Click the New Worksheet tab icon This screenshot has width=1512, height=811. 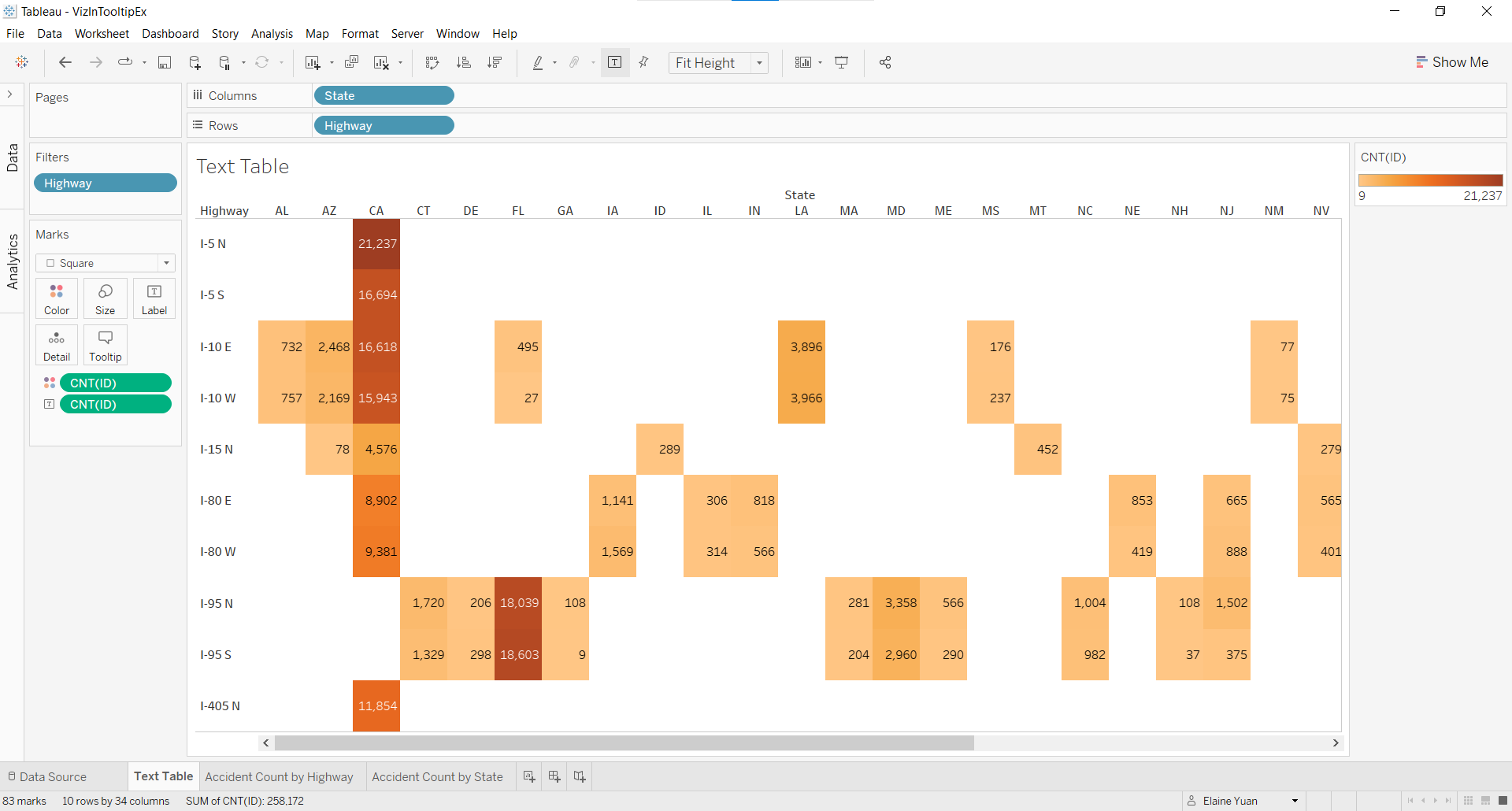tap(529, 776)
